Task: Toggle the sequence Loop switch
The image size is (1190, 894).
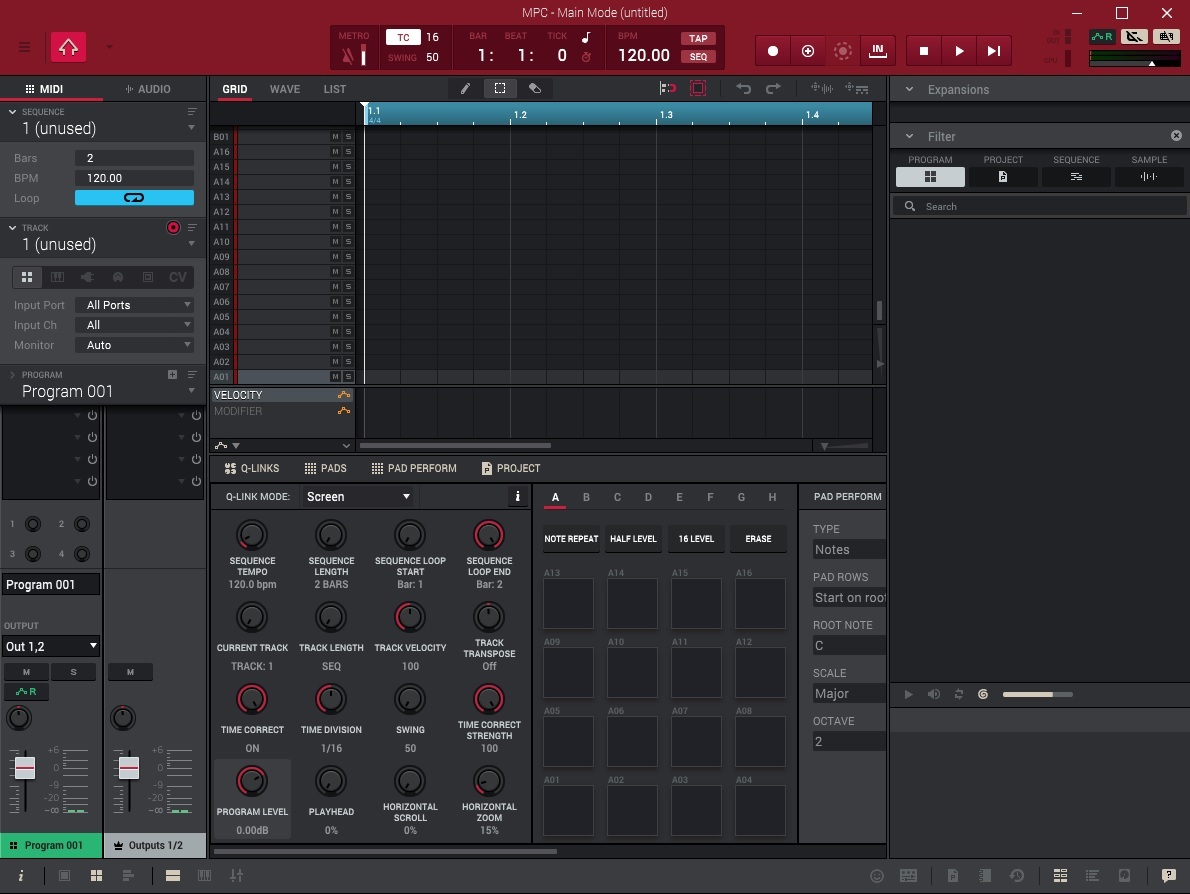Action: (x=134, y=198)
